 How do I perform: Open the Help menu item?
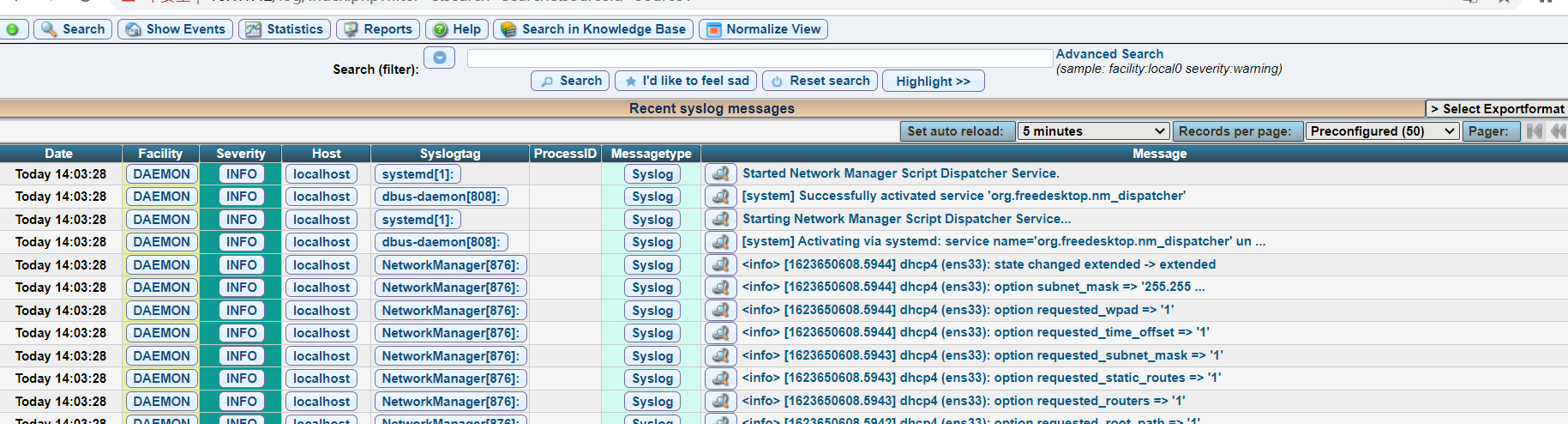pos(457,29)
